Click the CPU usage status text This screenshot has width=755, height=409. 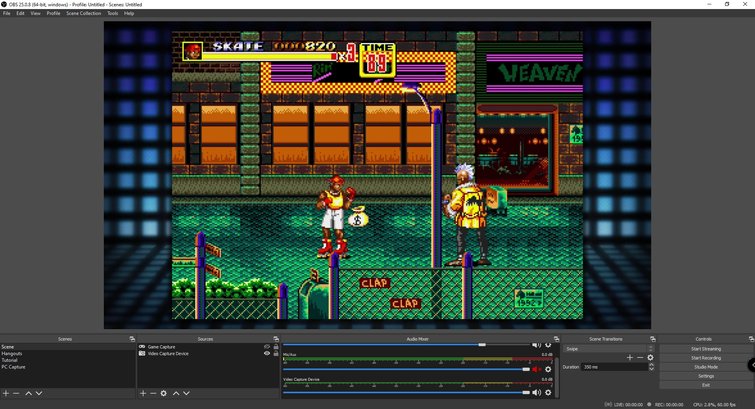tap(714, 405)
